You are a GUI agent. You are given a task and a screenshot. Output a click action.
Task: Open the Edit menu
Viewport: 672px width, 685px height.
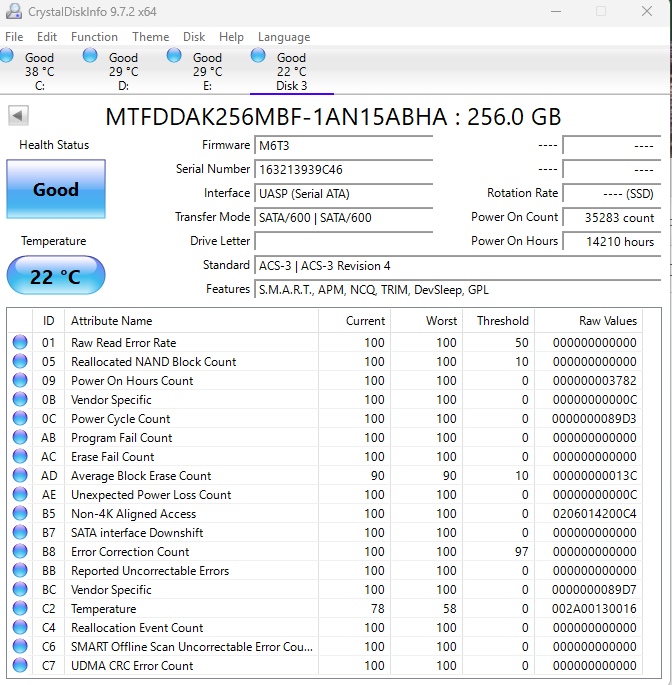point(47,37)
